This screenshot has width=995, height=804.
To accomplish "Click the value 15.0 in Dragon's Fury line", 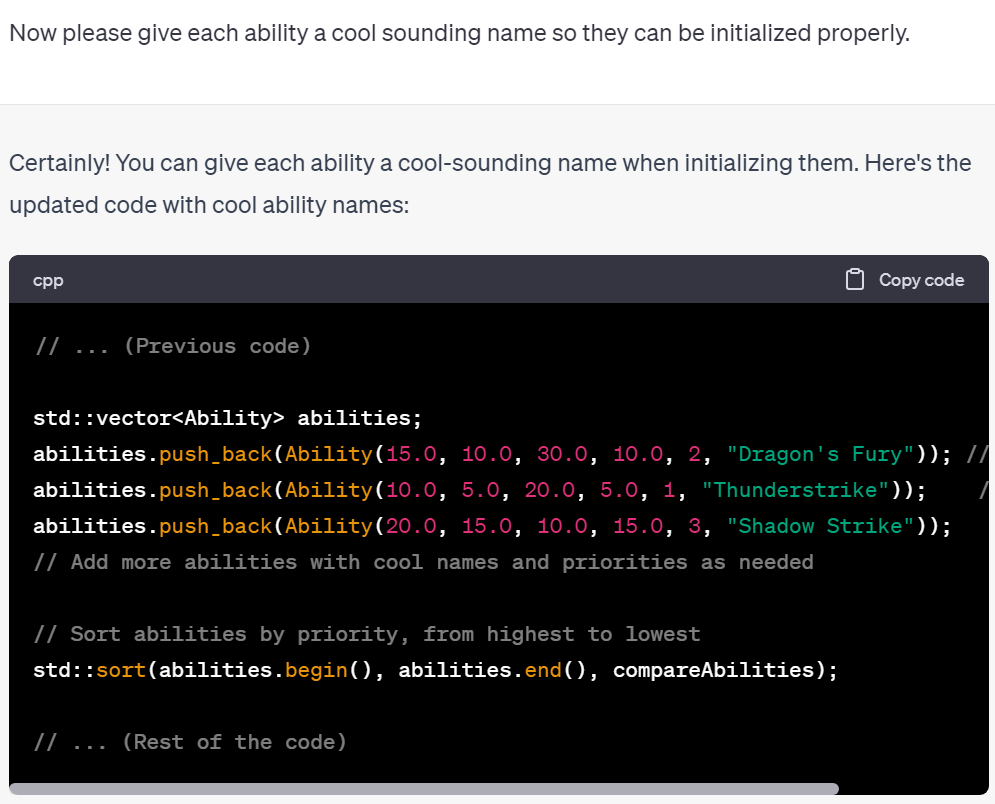I will tap(410, 454).
